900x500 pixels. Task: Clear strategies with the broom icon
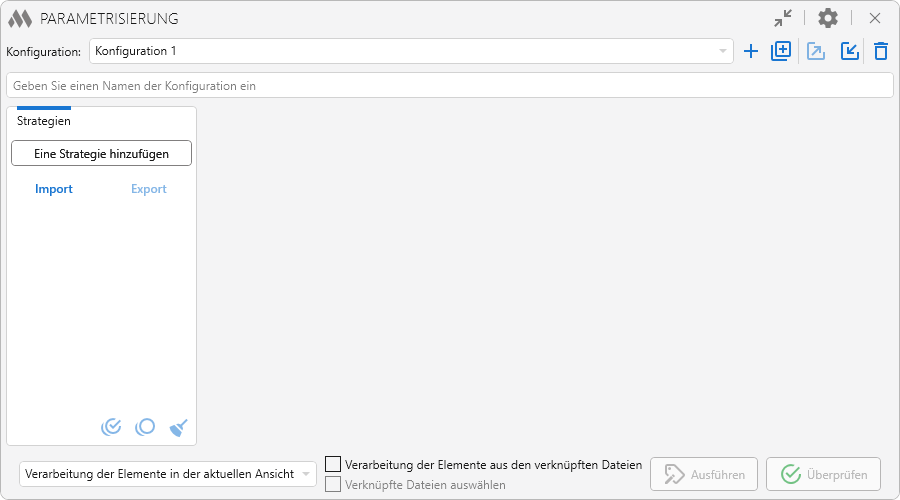click(179, 427)
